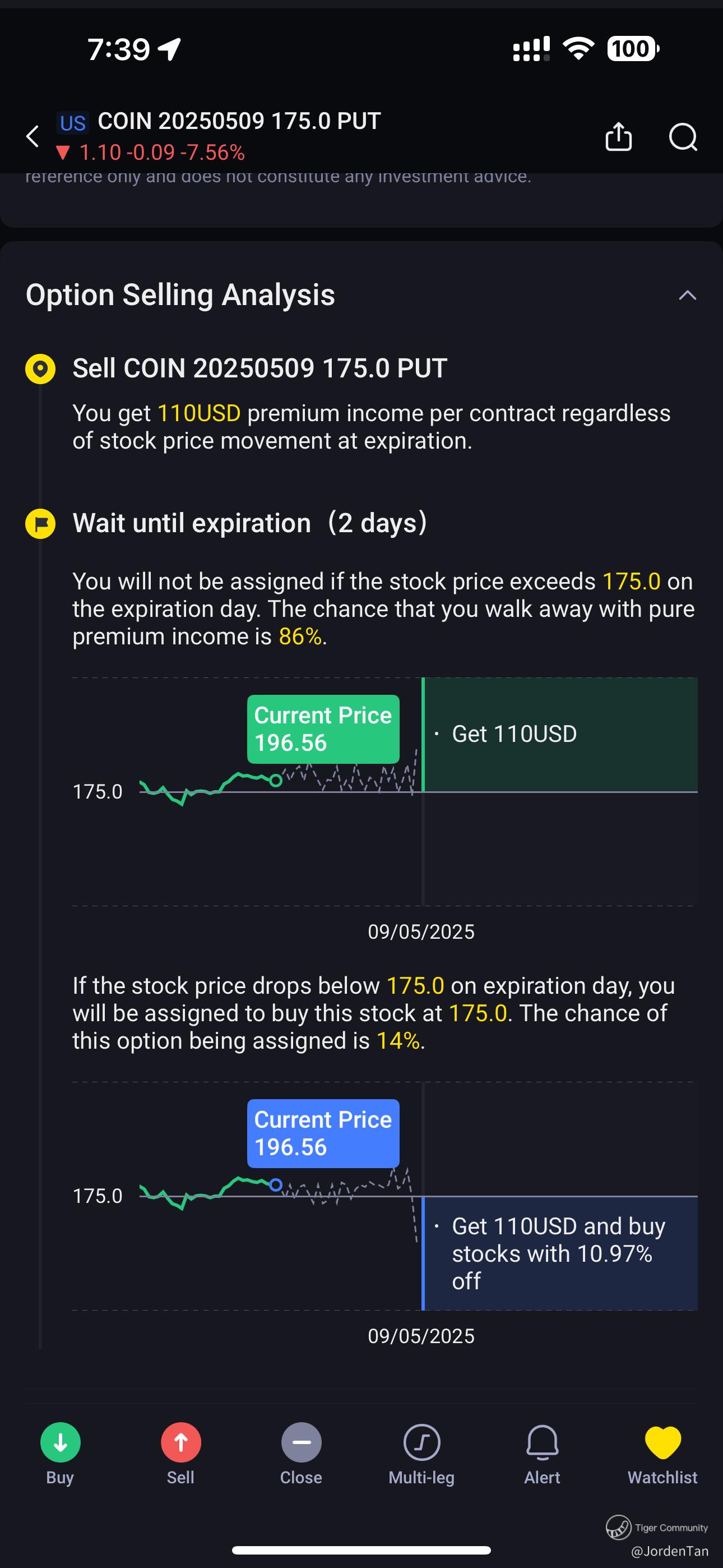Image resolution: width=723 pixels, height=1568 pixels.
Task: Set an Alert with bell icon
Action: click(x=543, y=1442)
